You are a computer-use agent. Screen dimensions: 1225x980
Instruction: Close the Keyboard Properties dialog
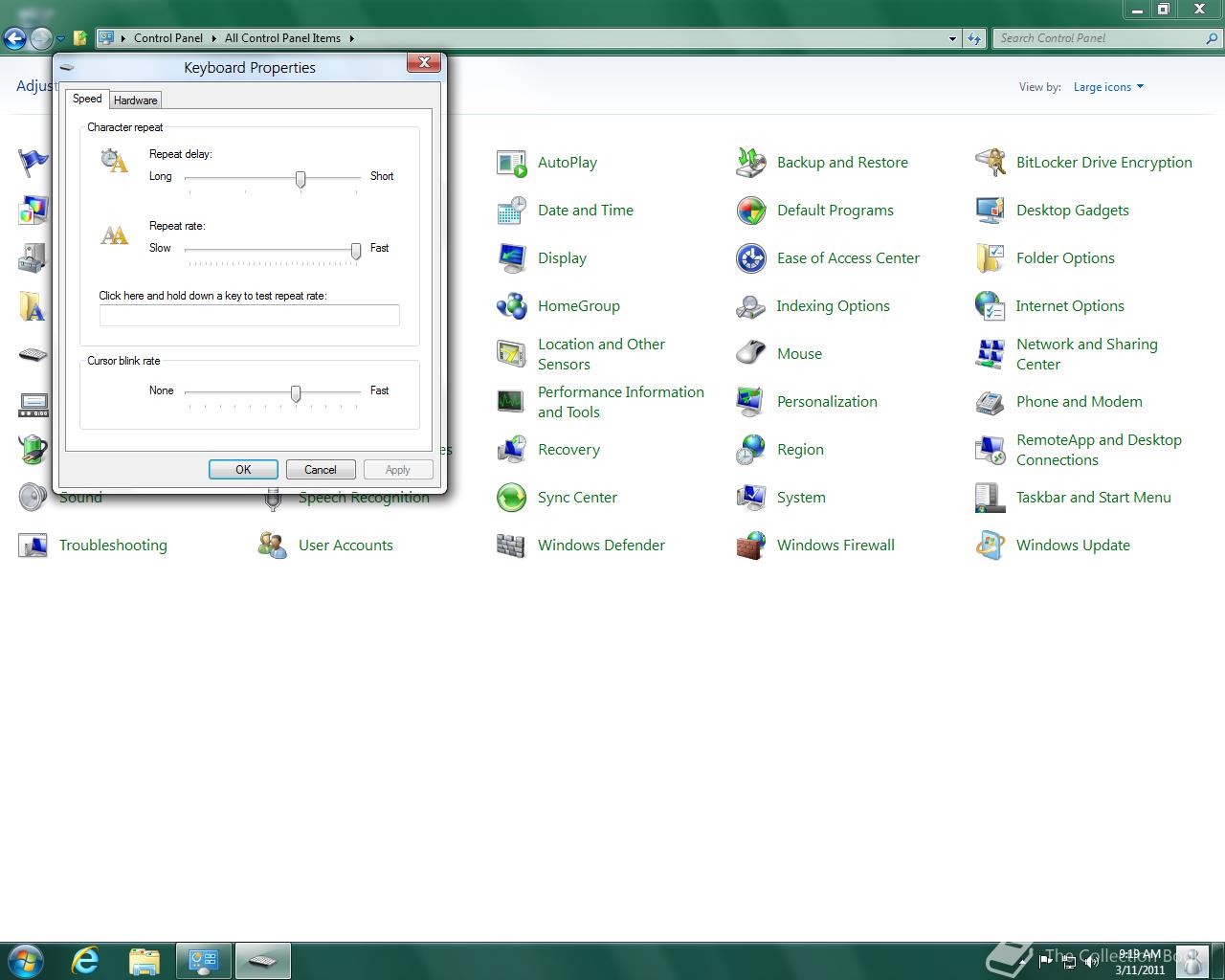(424, 63)
